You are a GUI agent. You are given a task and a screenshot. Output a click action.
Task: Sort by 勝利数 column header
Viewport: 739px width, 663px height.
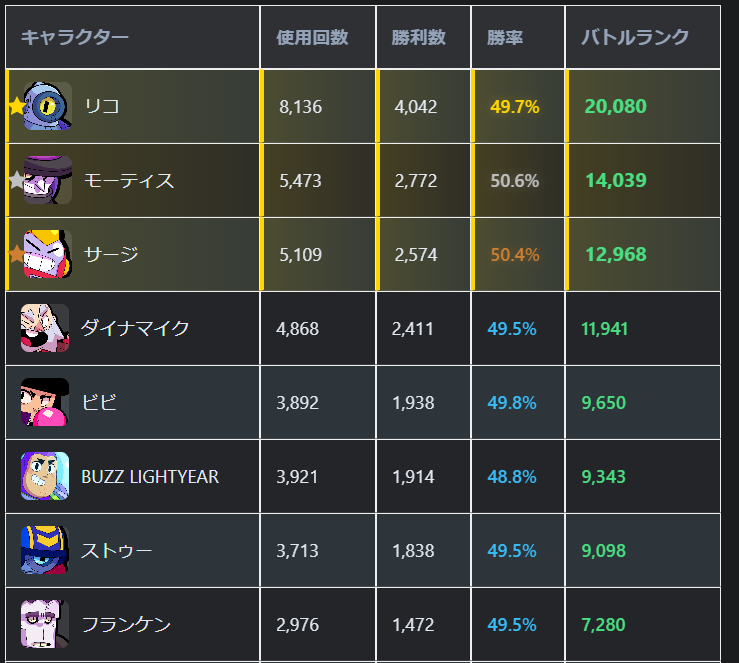pos(418,37)
